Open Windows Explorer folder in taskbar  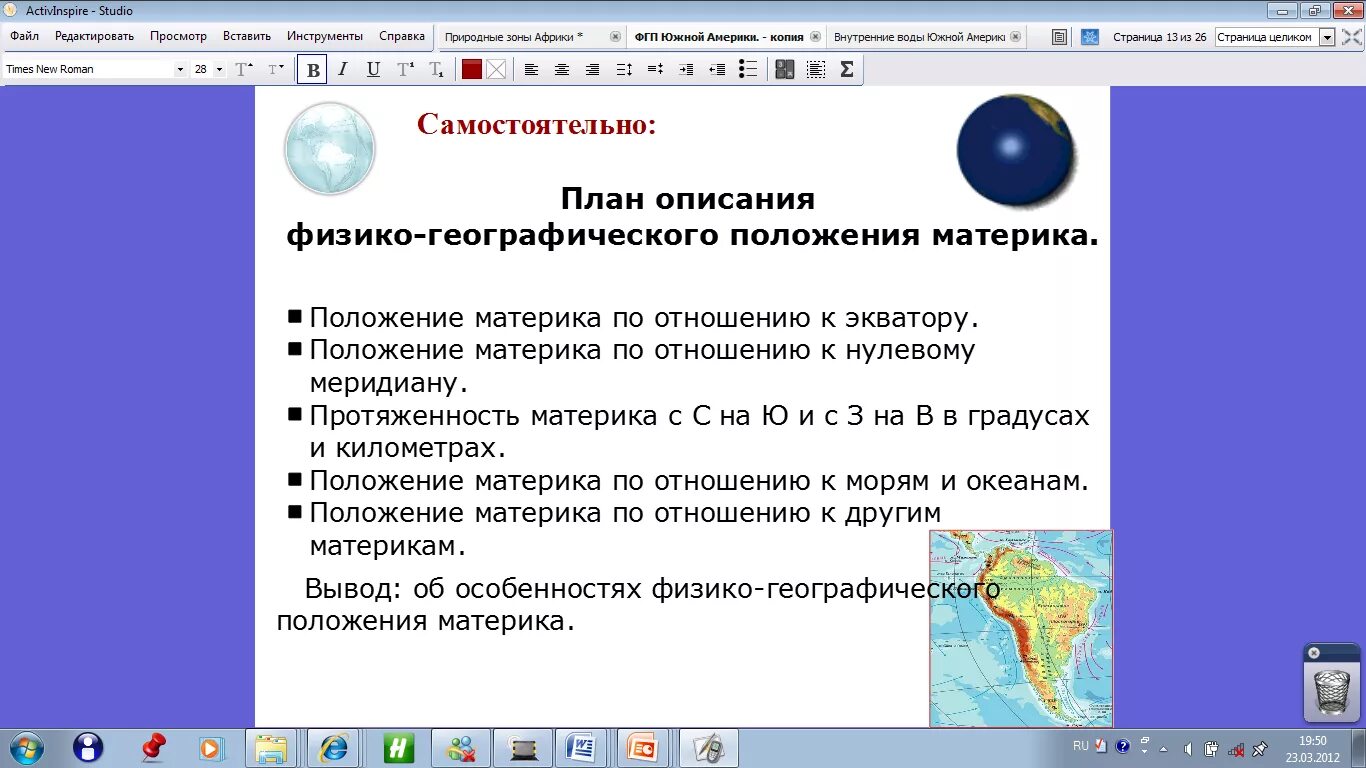pos(271,748)
